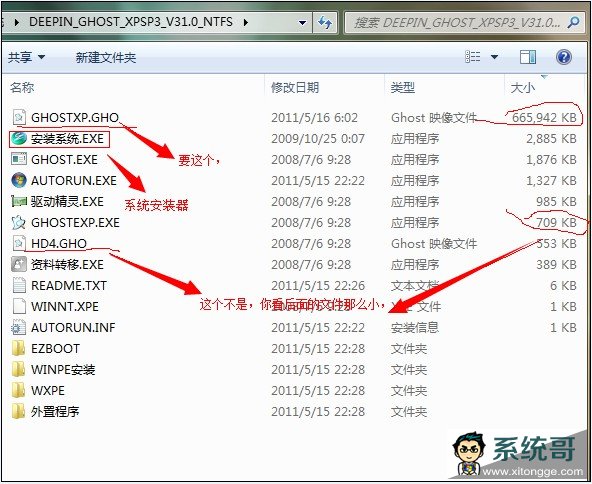Click the 1,876 KB size value
Screen dimensions: 592x484
click(551, 159)
